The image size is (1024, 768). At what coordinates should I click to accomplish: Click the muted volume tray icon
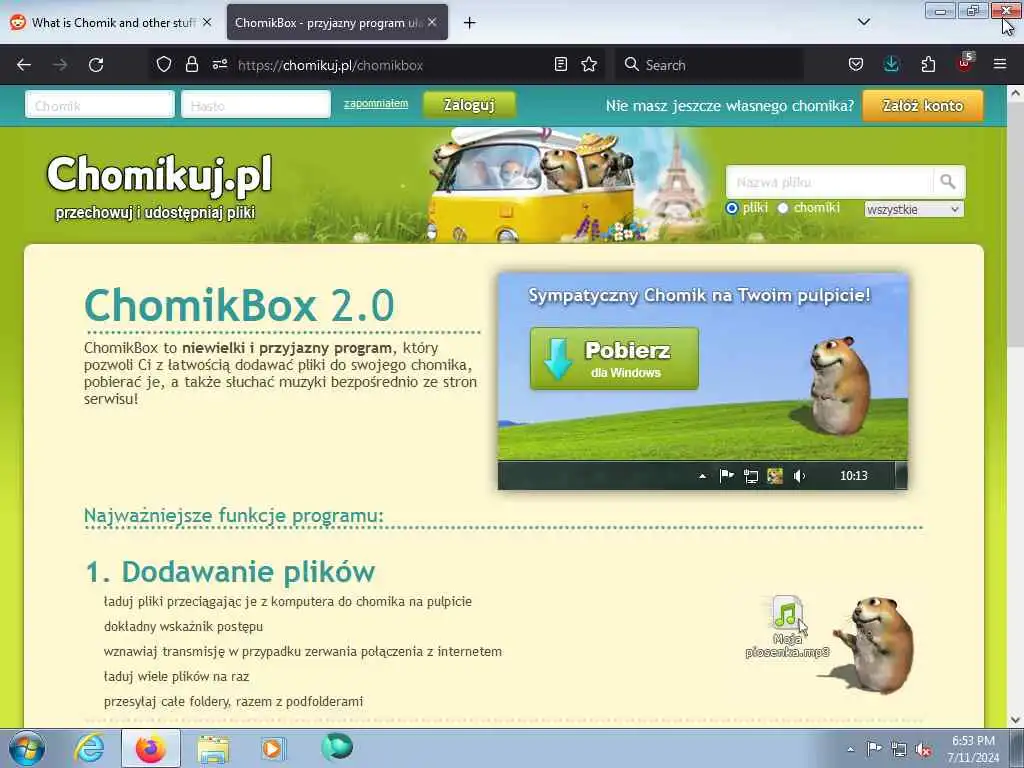click(x=923, y=749)
